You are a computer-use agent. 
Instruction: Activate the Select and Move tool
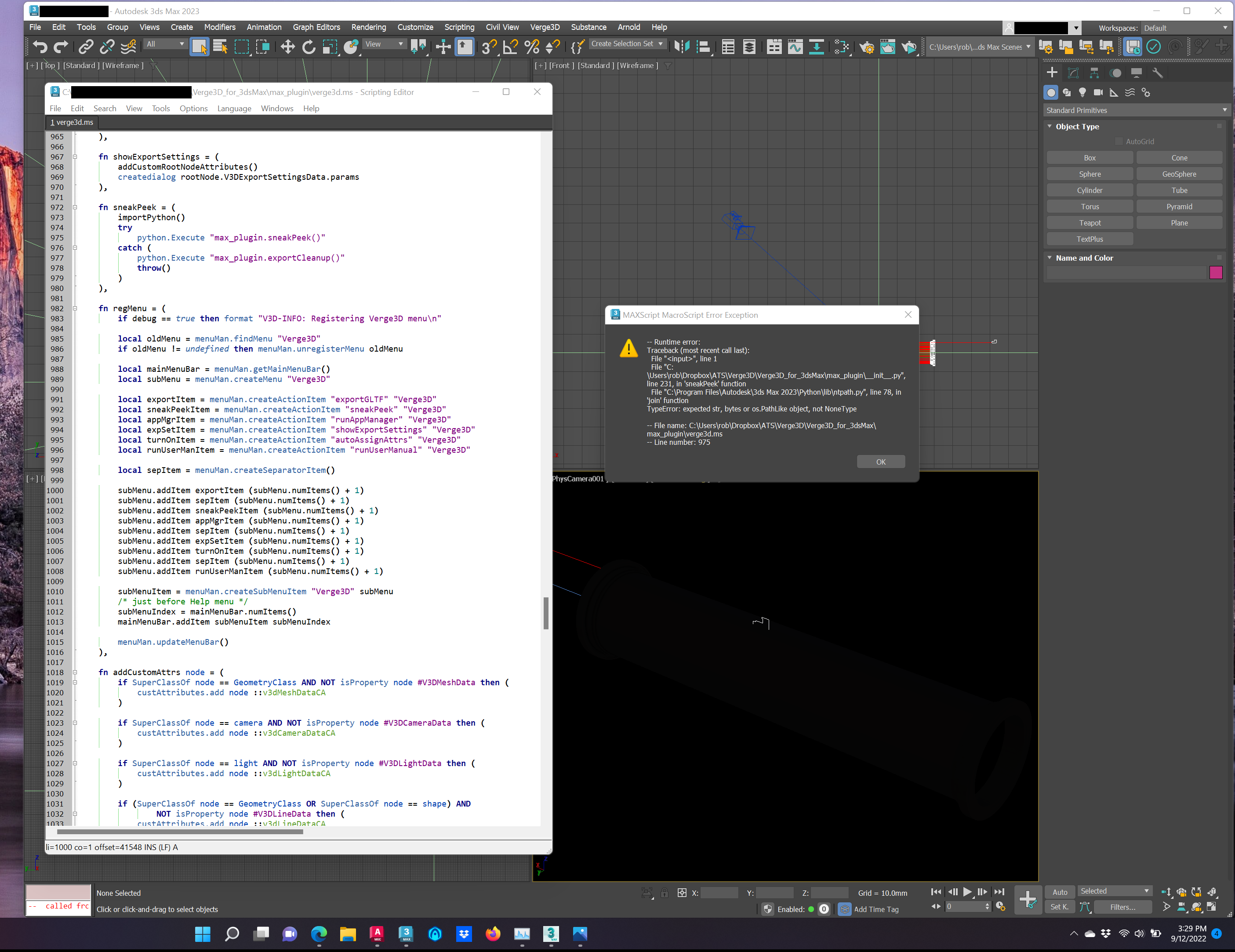(x=287, y=47)
